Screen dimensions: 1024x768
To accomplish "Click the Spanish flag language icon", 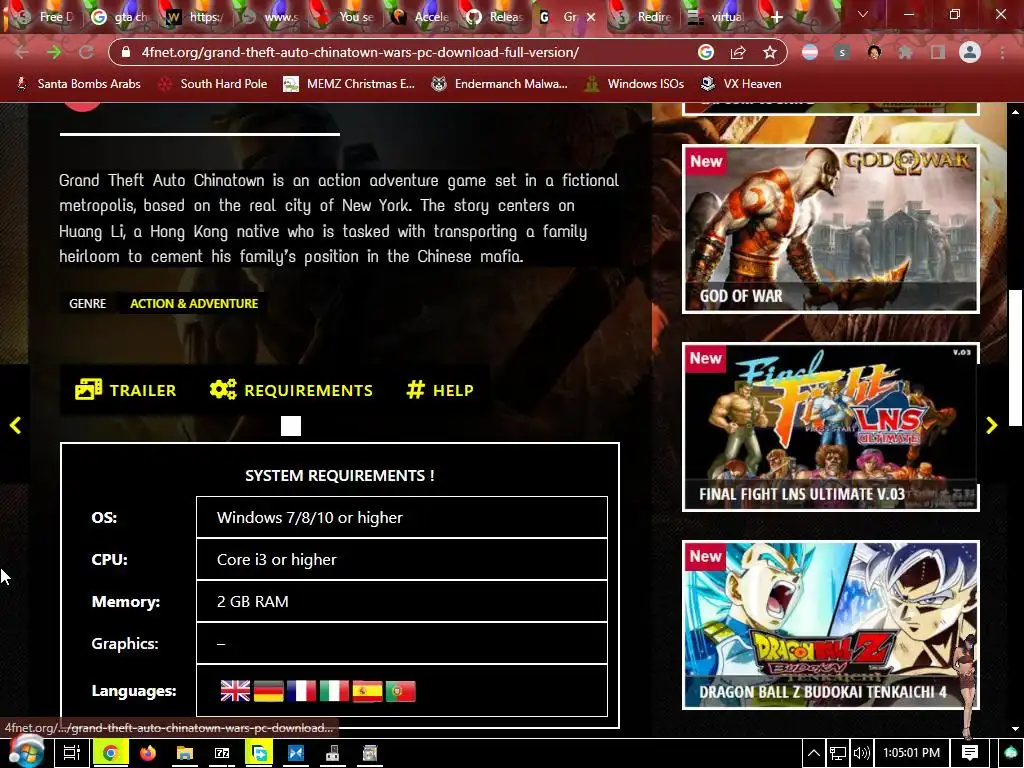I will pos(368,691).
